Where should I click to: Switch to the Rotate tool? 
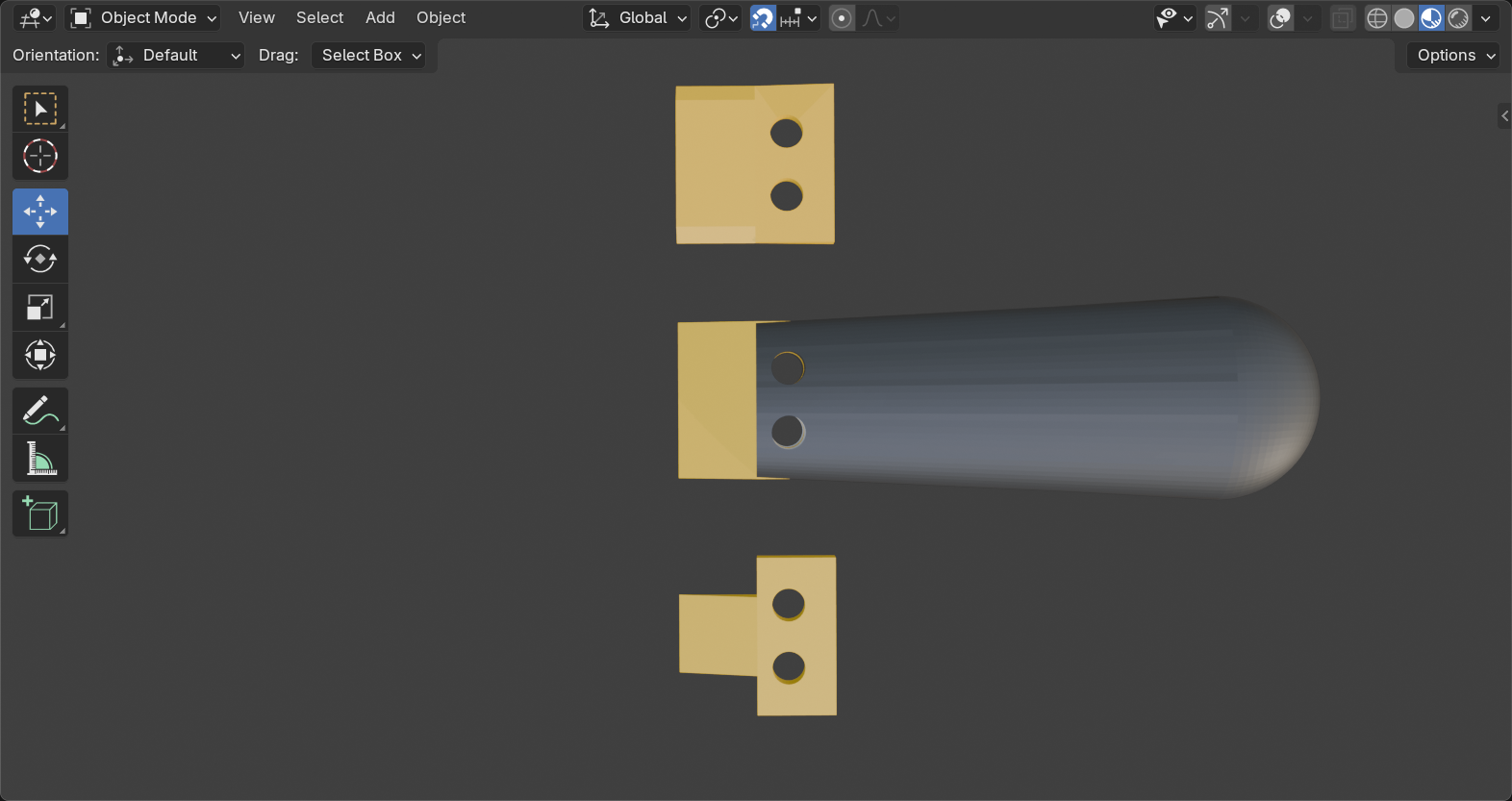point(40,259)
